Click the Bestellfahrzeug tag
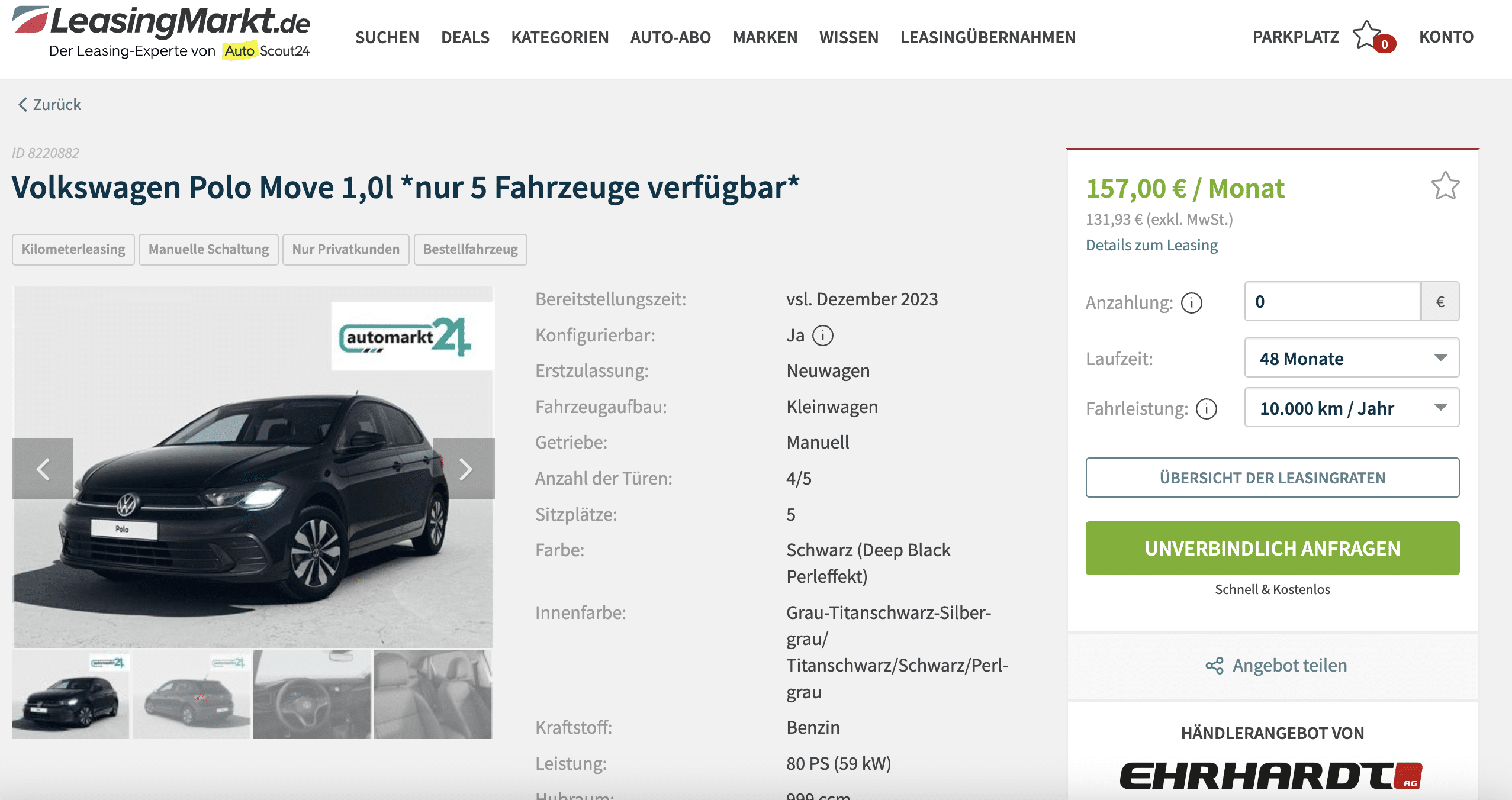This screenshot has width=1512, height=800. [x=471, y=250]
